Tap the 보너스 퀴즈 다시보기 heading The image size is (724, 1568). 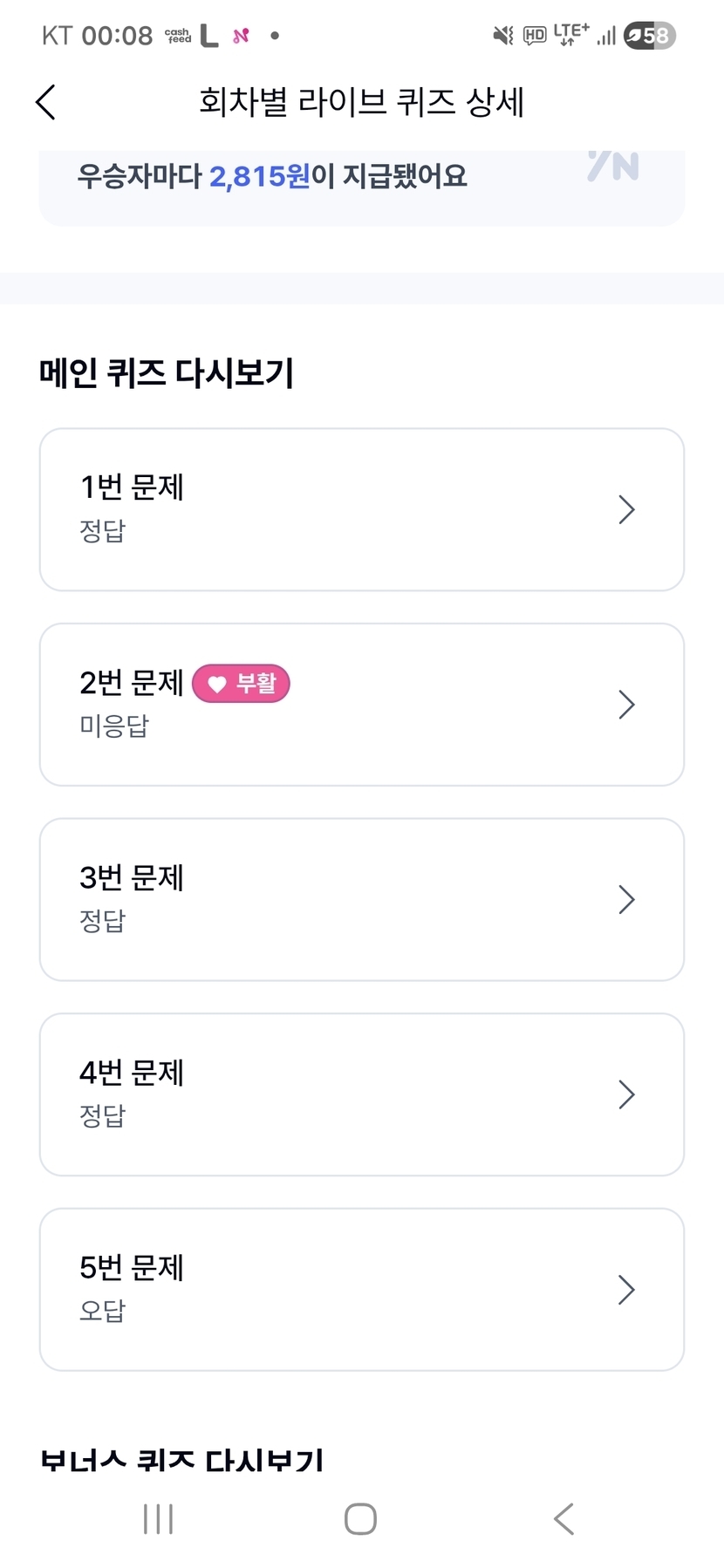click(182, 1459)
